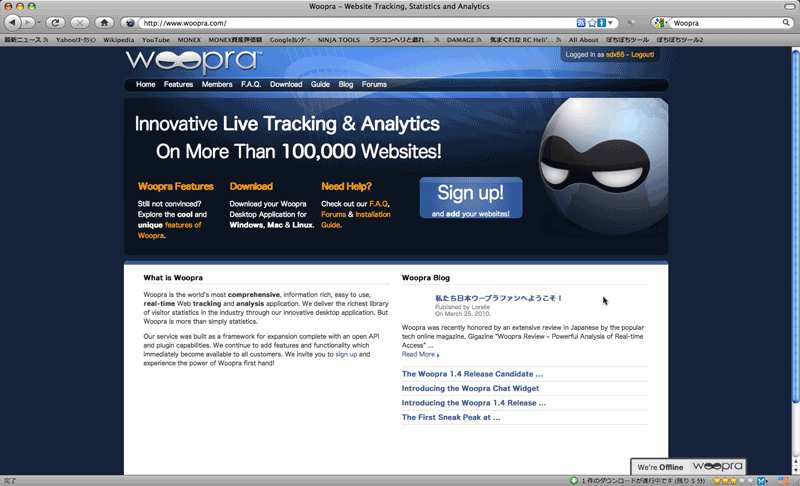800x486 pixels.
Task: Click the scrollbar up arrow
Action: tap(795, 462)
